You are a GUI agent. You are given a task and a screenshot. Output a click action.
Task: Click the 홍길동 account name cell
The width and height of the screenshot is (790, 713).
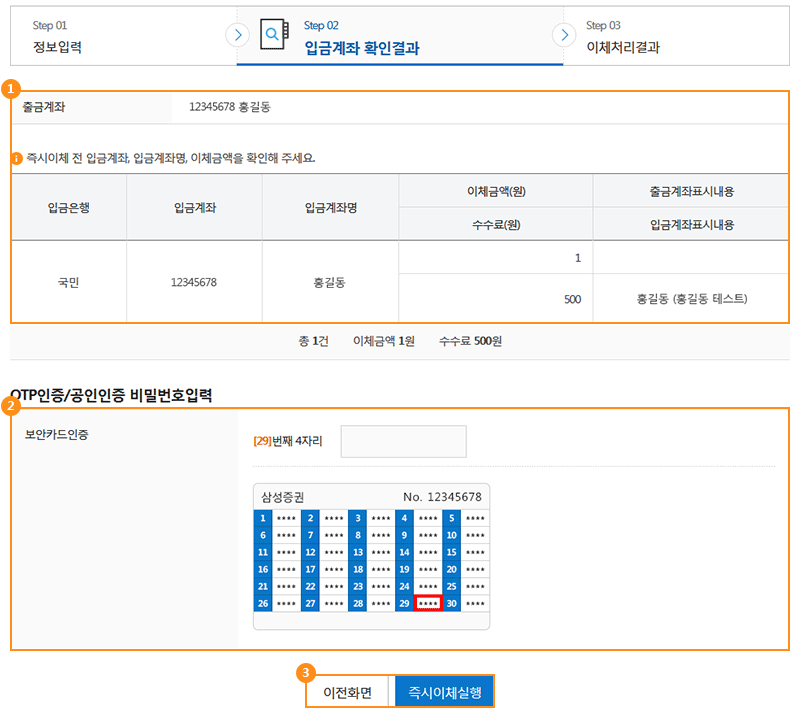click(x=330, y=283)
